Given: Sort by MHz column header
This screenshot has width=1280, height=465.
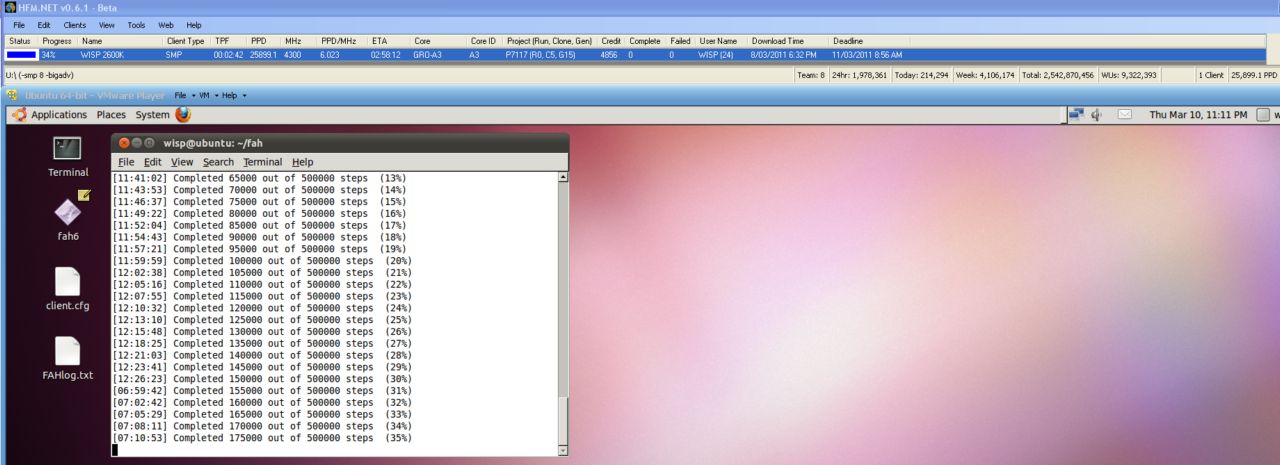Looking at the screenshot, I should click(x=299, y=41).
